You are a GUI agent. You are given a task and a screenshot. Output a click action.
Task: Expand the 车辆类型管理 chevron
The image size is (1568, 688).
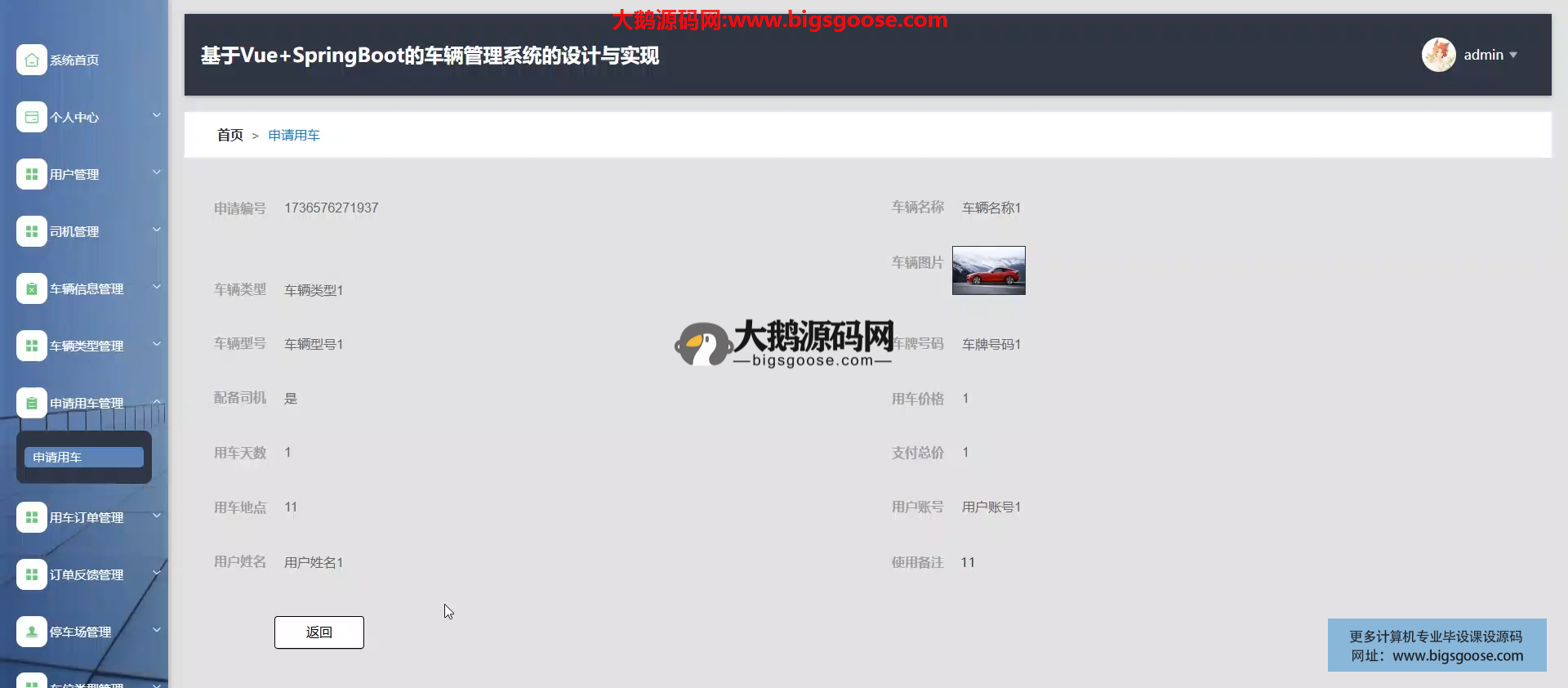coord(157,344)
